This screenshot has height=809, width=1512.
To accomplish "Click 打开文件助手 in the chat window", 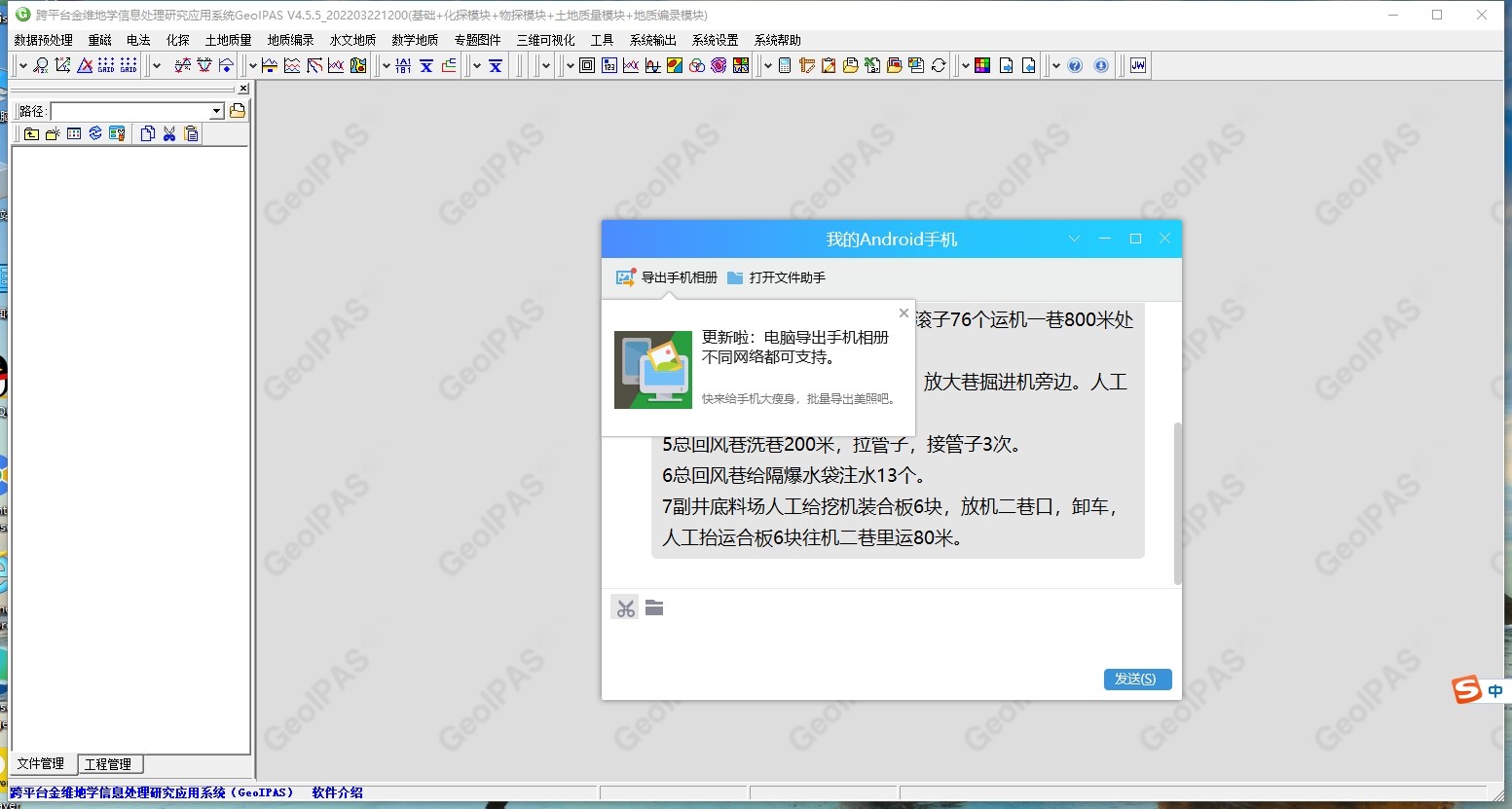I will (776, 277).
